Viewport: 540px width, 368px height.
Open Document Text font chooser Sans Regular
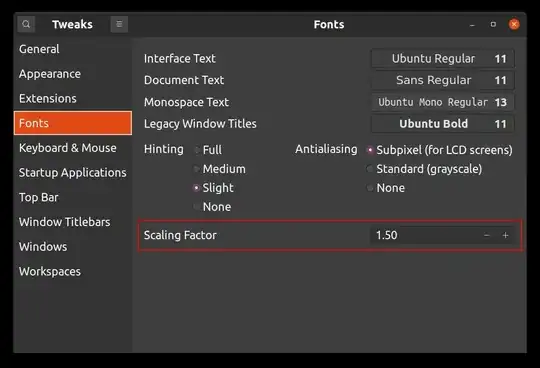click(x=443, y=81)
